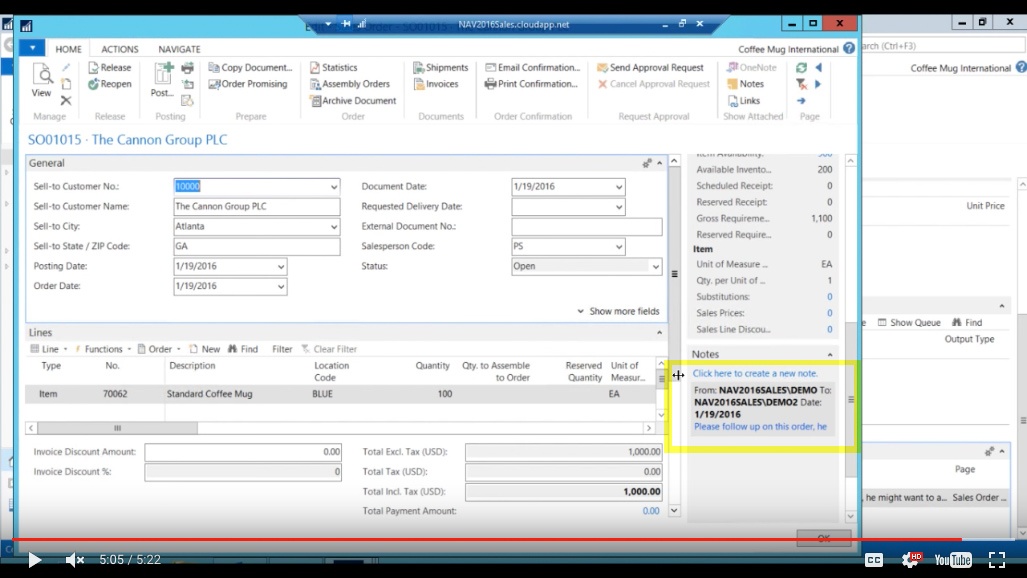
Task: Open Invoices documents
Action: pos(436,84)
